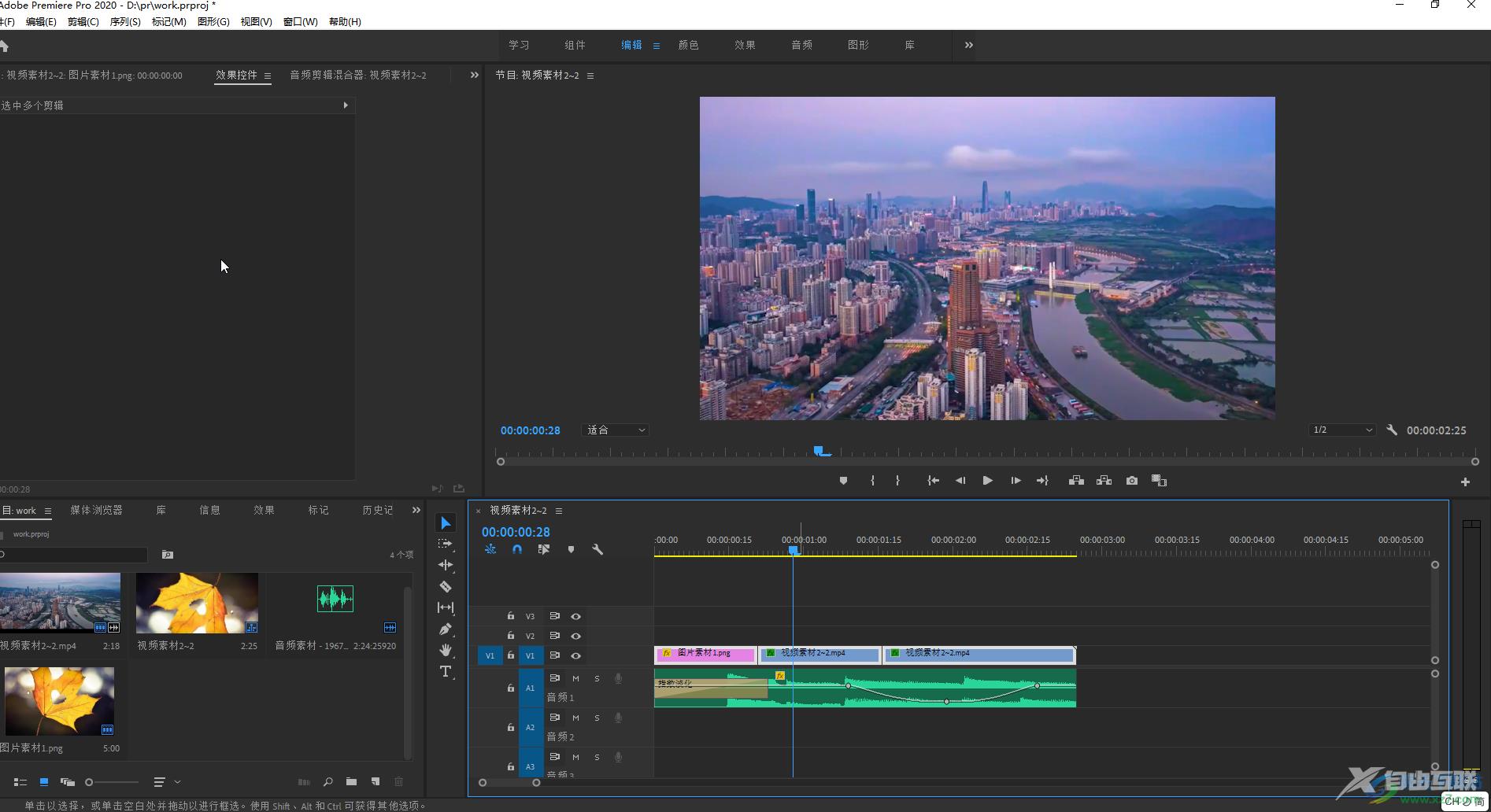The image size is (1491, 812).
Task: Toggle linked selection in timeline
Action: click(x=544, y=549)
